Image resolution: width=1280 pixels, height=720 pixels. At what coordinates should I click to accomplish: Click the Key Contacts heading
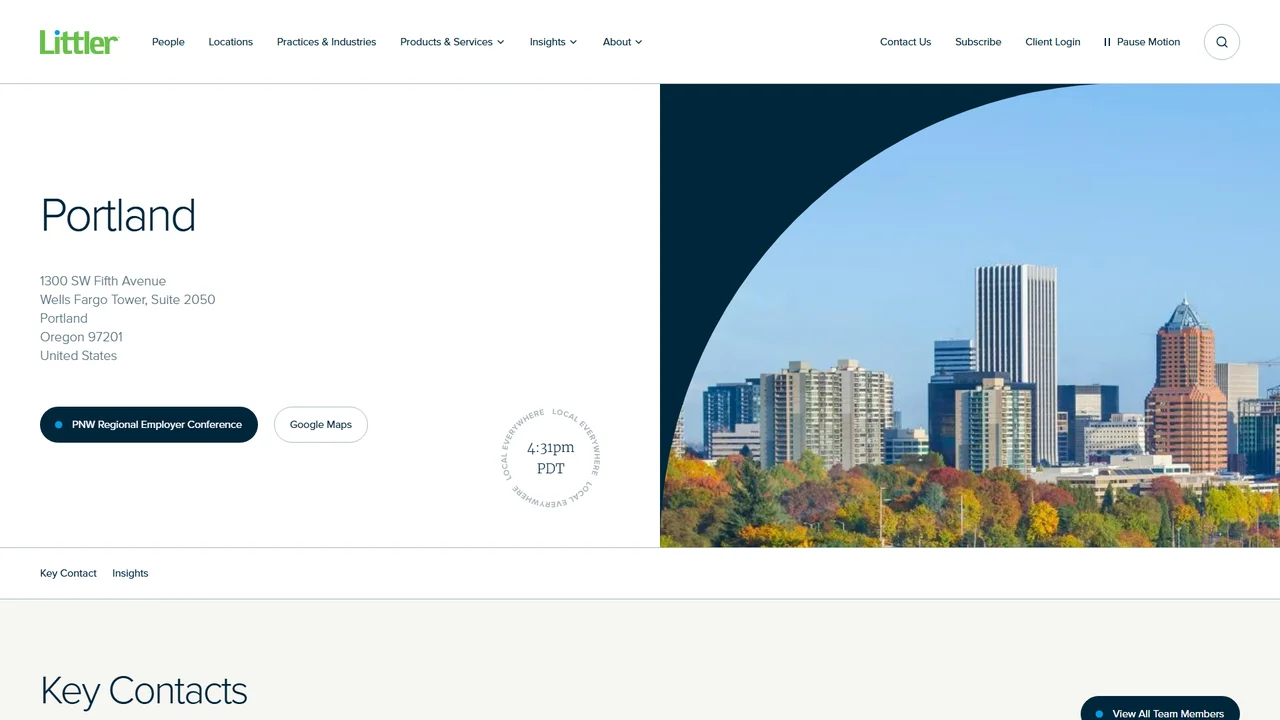[144, 691]
